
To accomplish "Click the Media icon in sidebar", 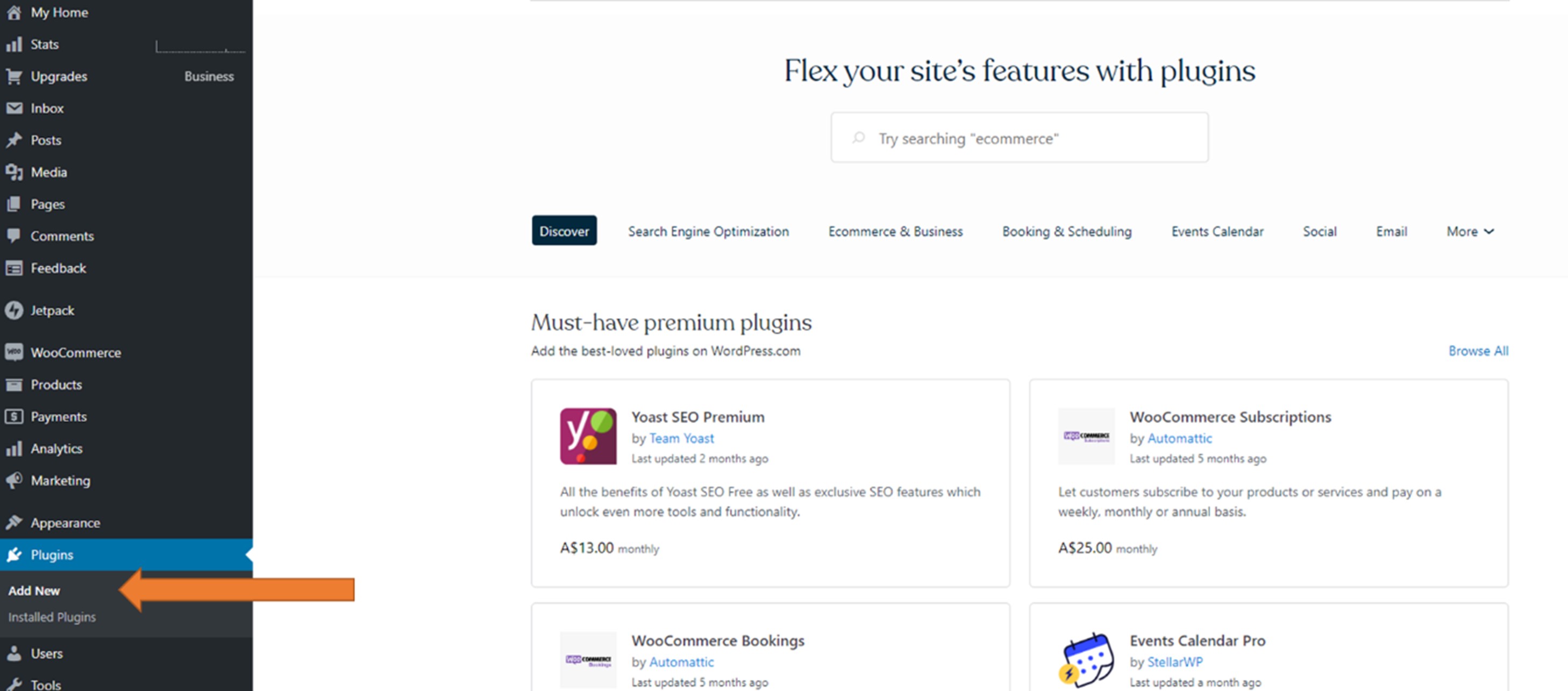I will 14,172.
